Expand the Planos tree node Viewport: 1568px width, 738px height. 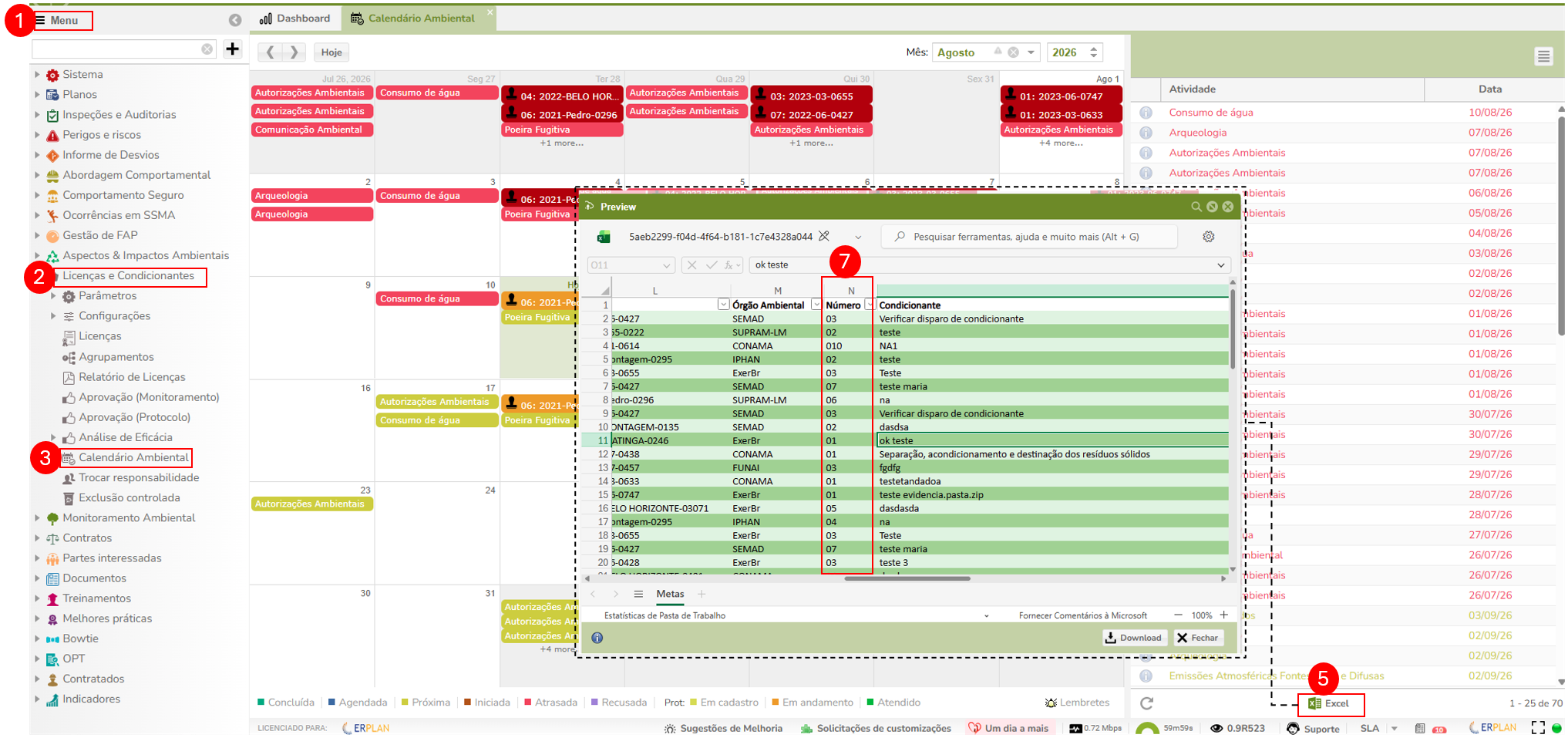click(x=37, y=95)
